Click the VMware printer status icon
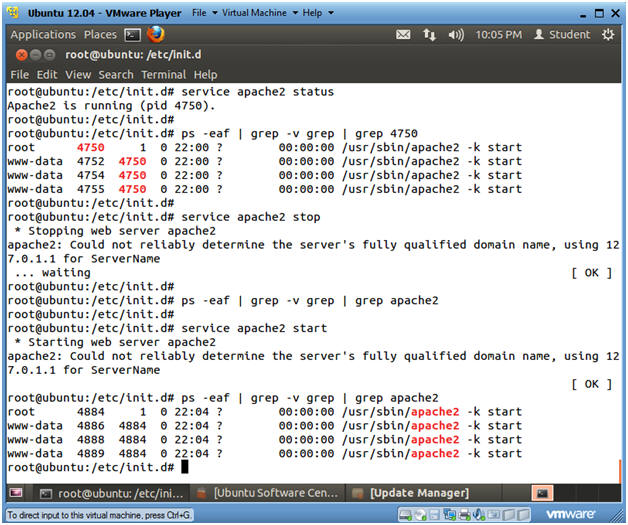This screenshot has height=525, width=628. coord(465,515)
